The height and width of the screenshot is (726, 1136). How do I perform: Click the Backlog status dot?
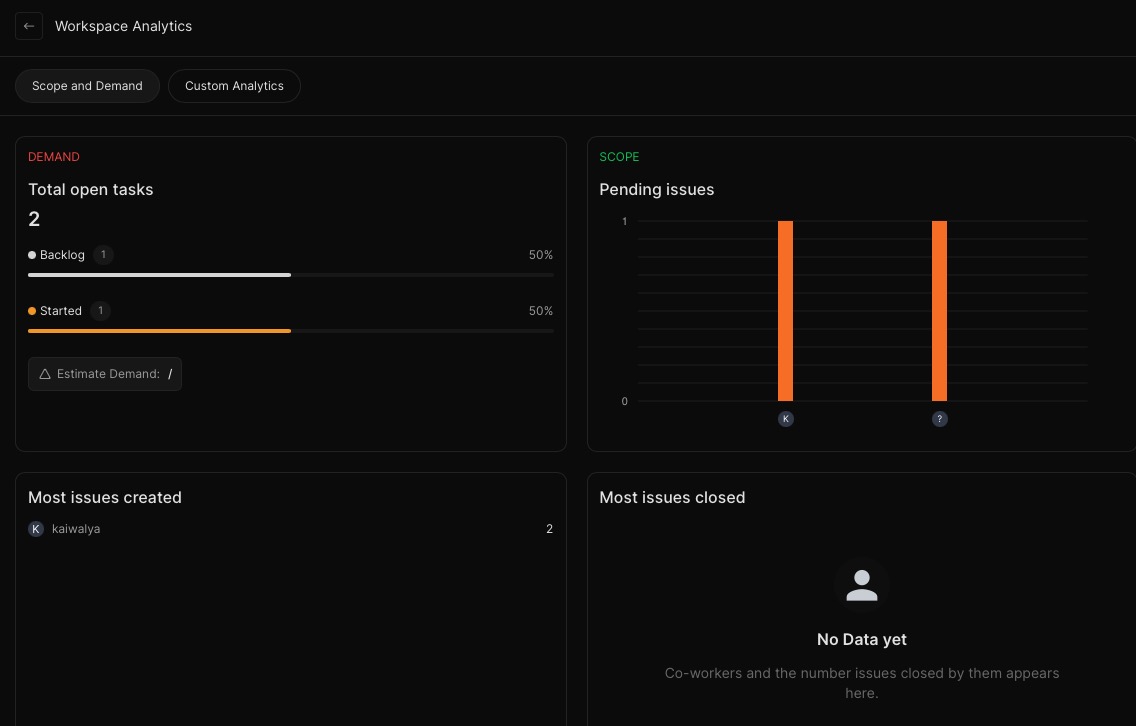[x=31, y=255]
